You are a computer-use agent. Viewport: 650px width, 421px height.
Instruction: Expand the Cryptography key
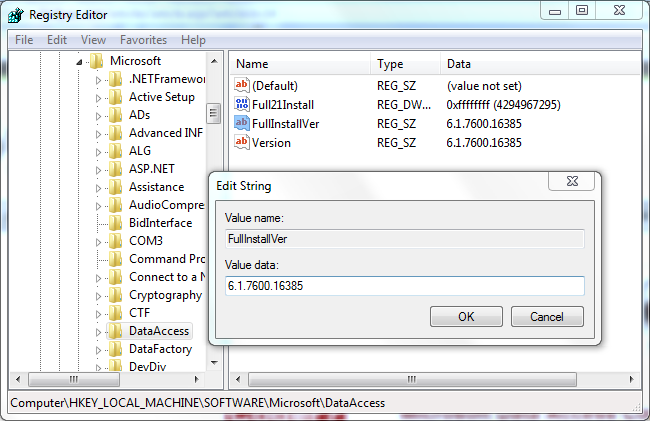[x=98, y=296]
